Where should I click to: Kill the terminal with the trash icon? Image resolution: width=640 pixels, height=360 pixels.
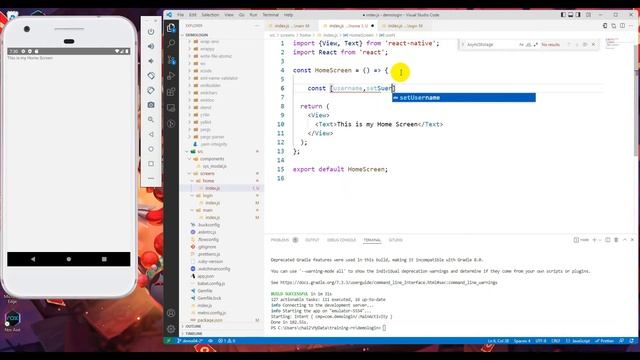[616, 240]
